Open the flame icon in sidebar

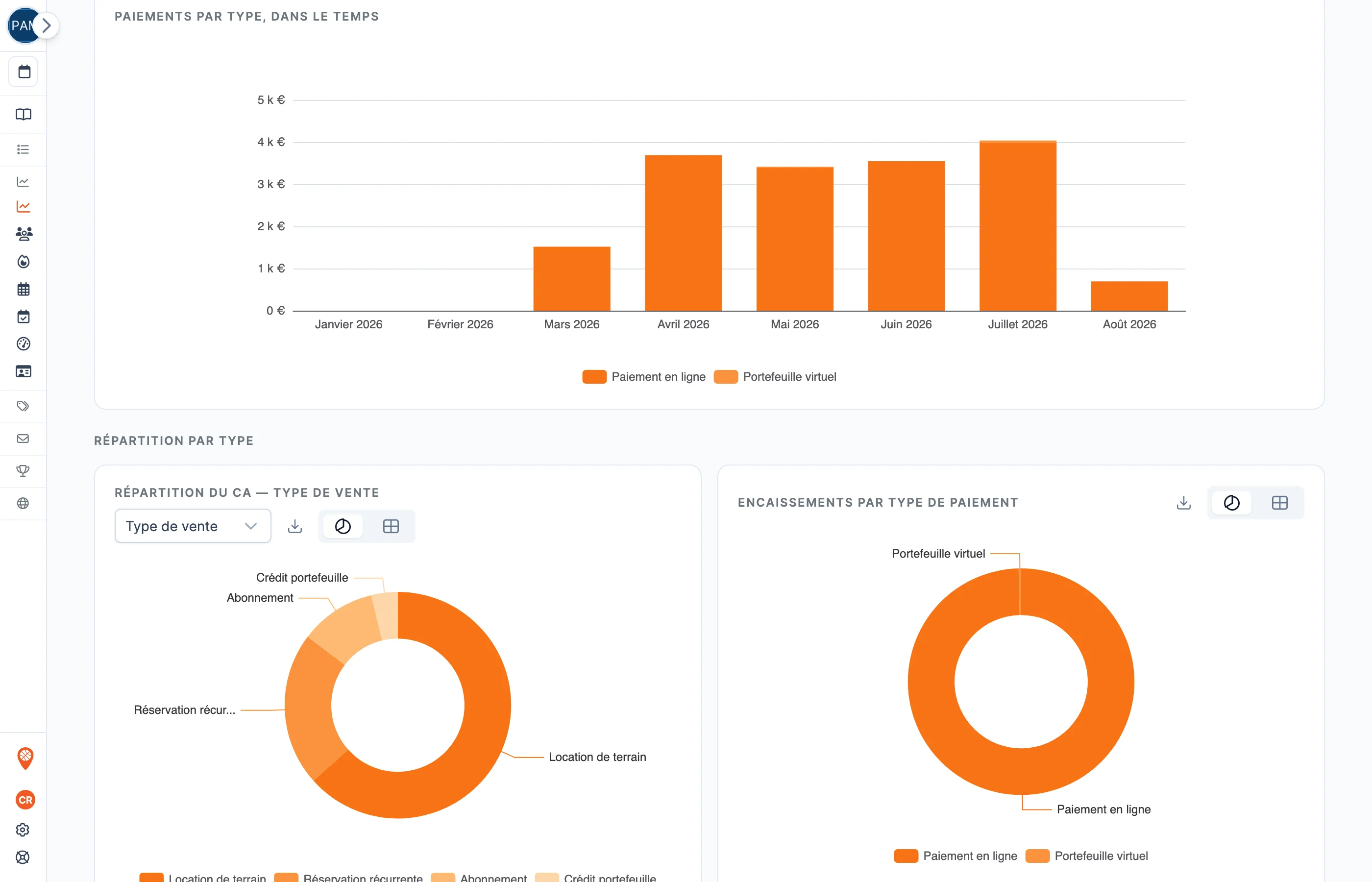(x=24, y=262)
